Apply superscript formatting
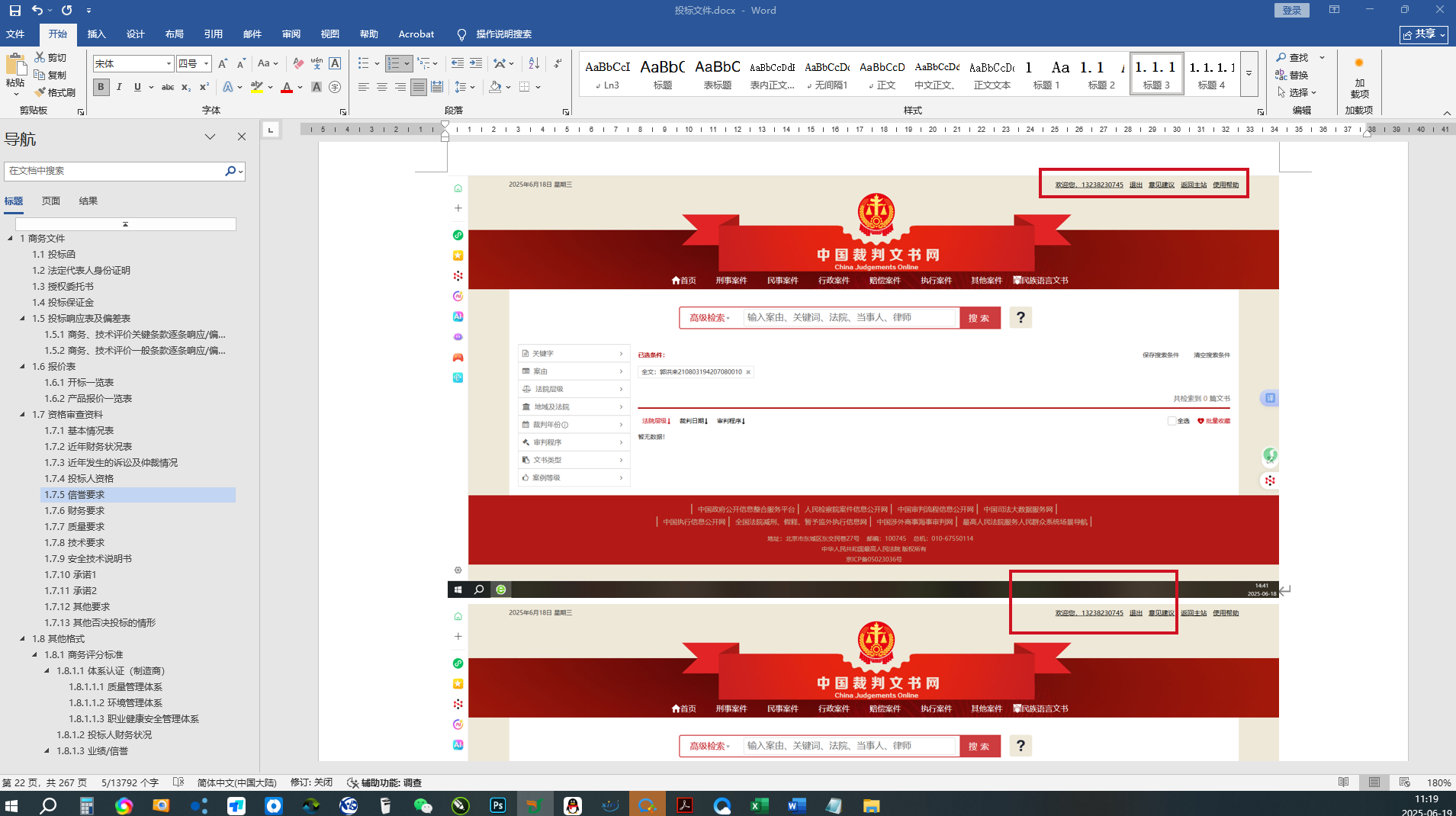The height and width of the screenshot is (816, 1456). point(204,88)
